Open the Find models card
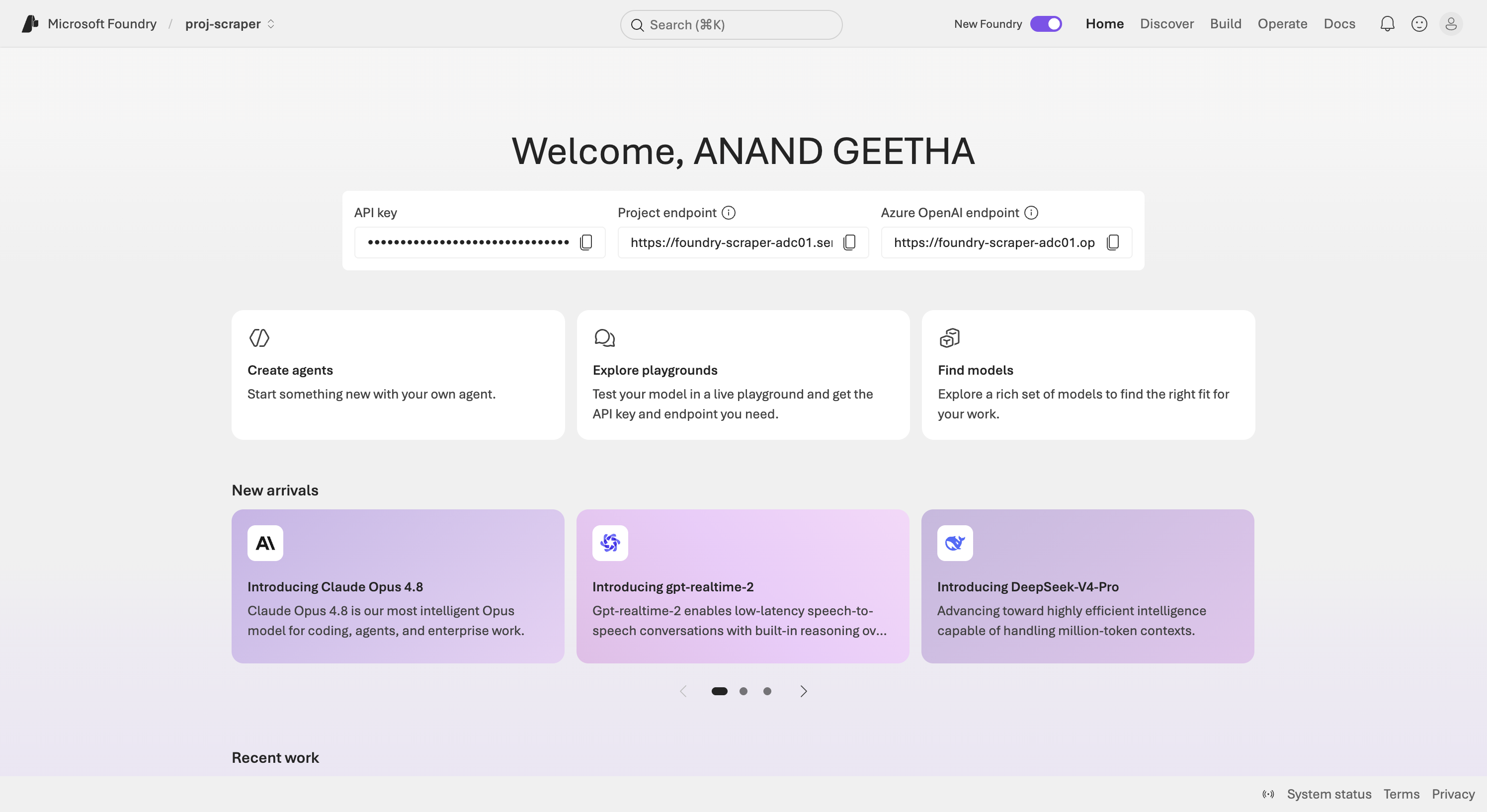This screenshot has width=1487, height=812. click(1088, 375)
